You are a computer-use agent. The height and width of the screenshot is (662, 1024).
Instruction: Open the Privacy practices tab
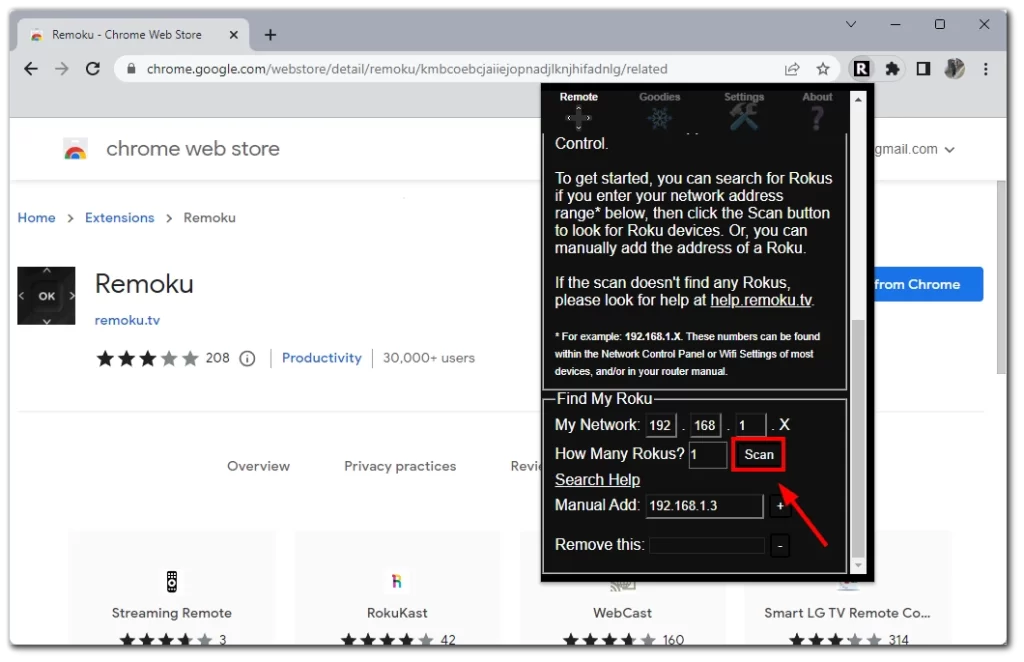pyautogui.click(x=400, y=466)
